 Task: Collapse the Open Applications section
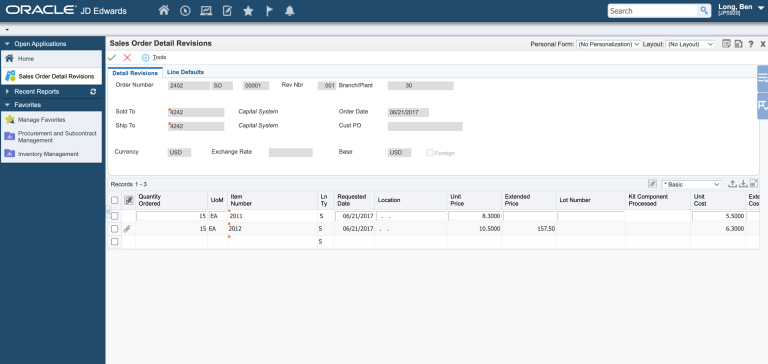click(7, 44)
